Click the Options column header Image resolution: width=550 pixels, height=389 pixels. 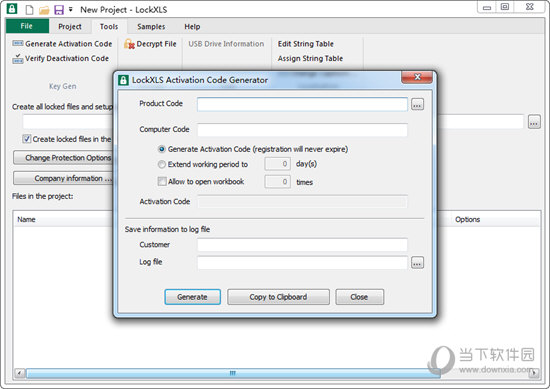coord(468,220)
